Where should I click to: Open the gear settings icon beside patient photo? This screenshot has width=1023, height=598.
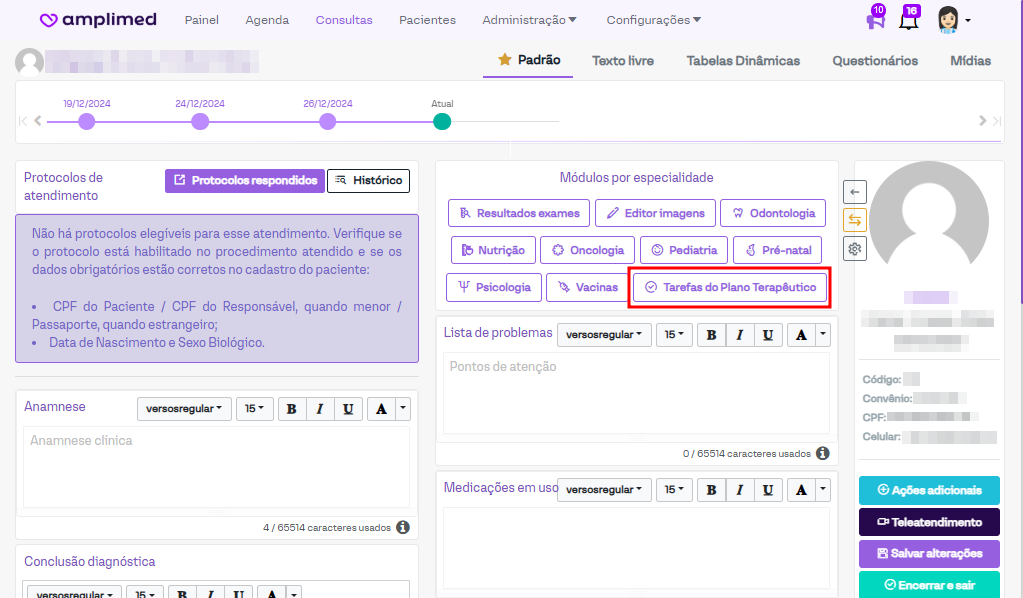coord(855,250)
